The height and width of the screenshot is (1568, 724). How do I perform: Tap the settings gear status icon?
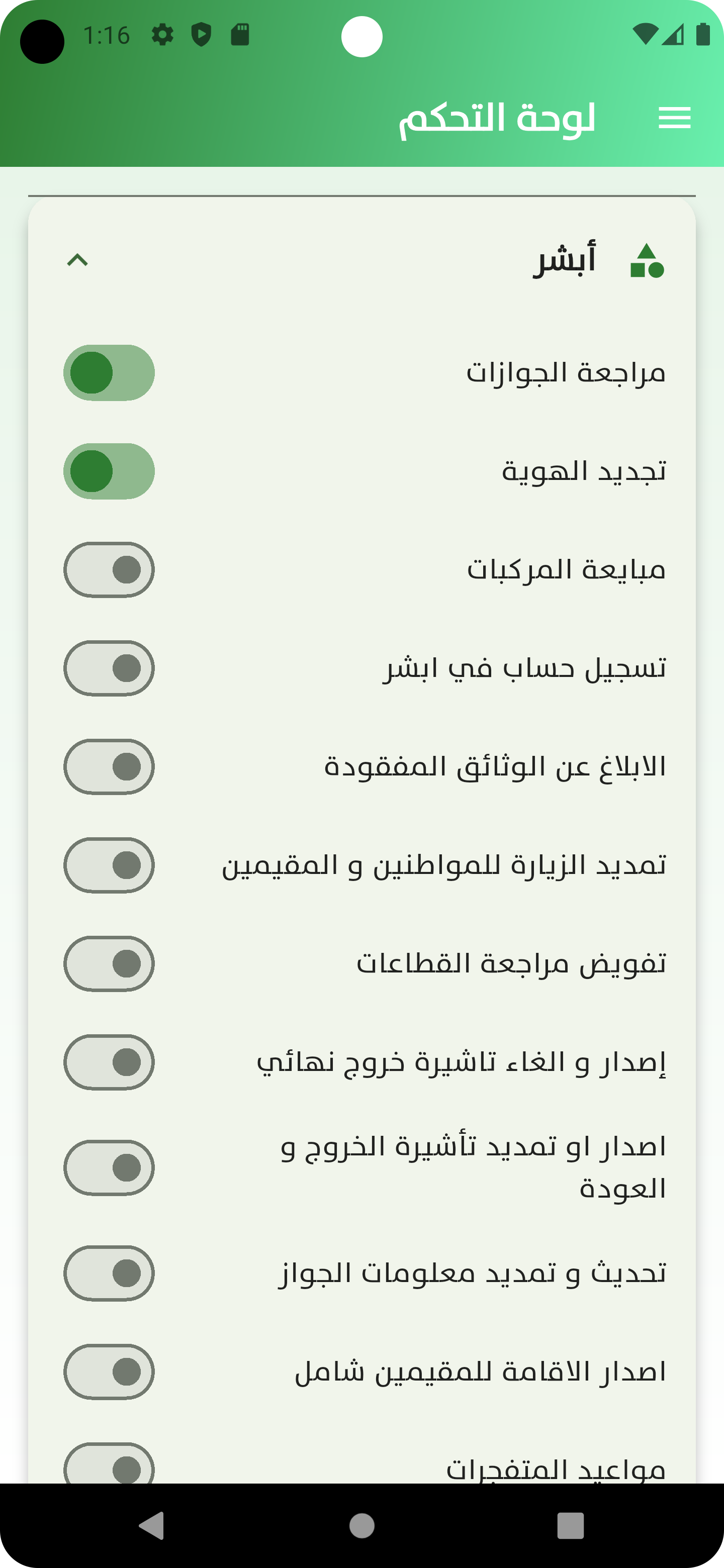pos(162,35)
